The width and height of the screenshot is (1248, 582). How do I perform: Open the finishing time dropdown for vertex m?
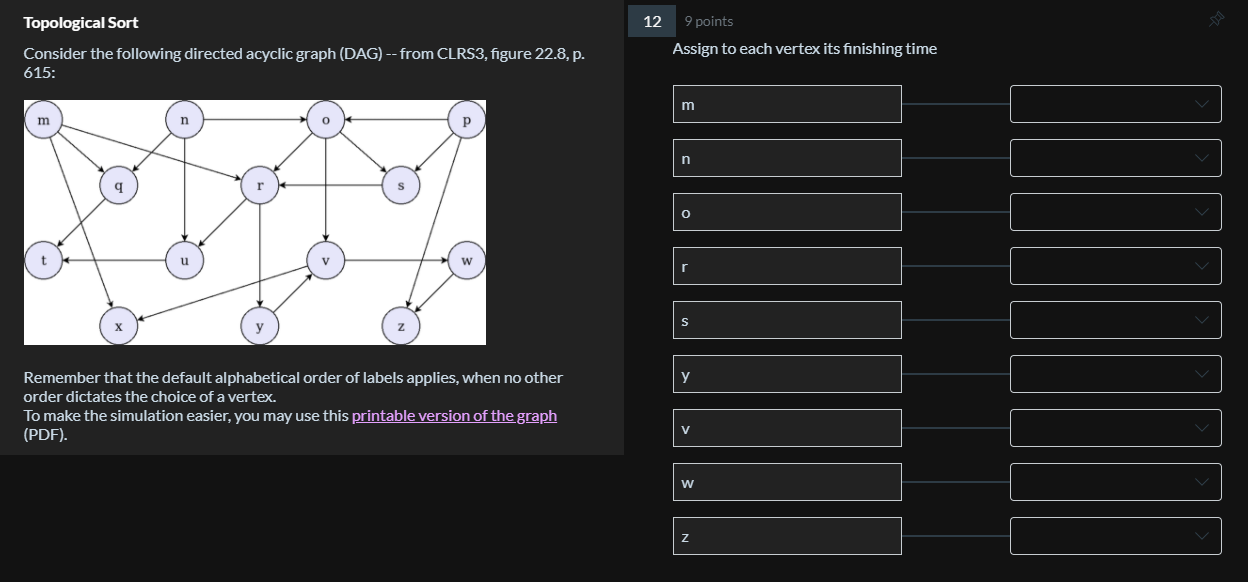(1116, 103)
